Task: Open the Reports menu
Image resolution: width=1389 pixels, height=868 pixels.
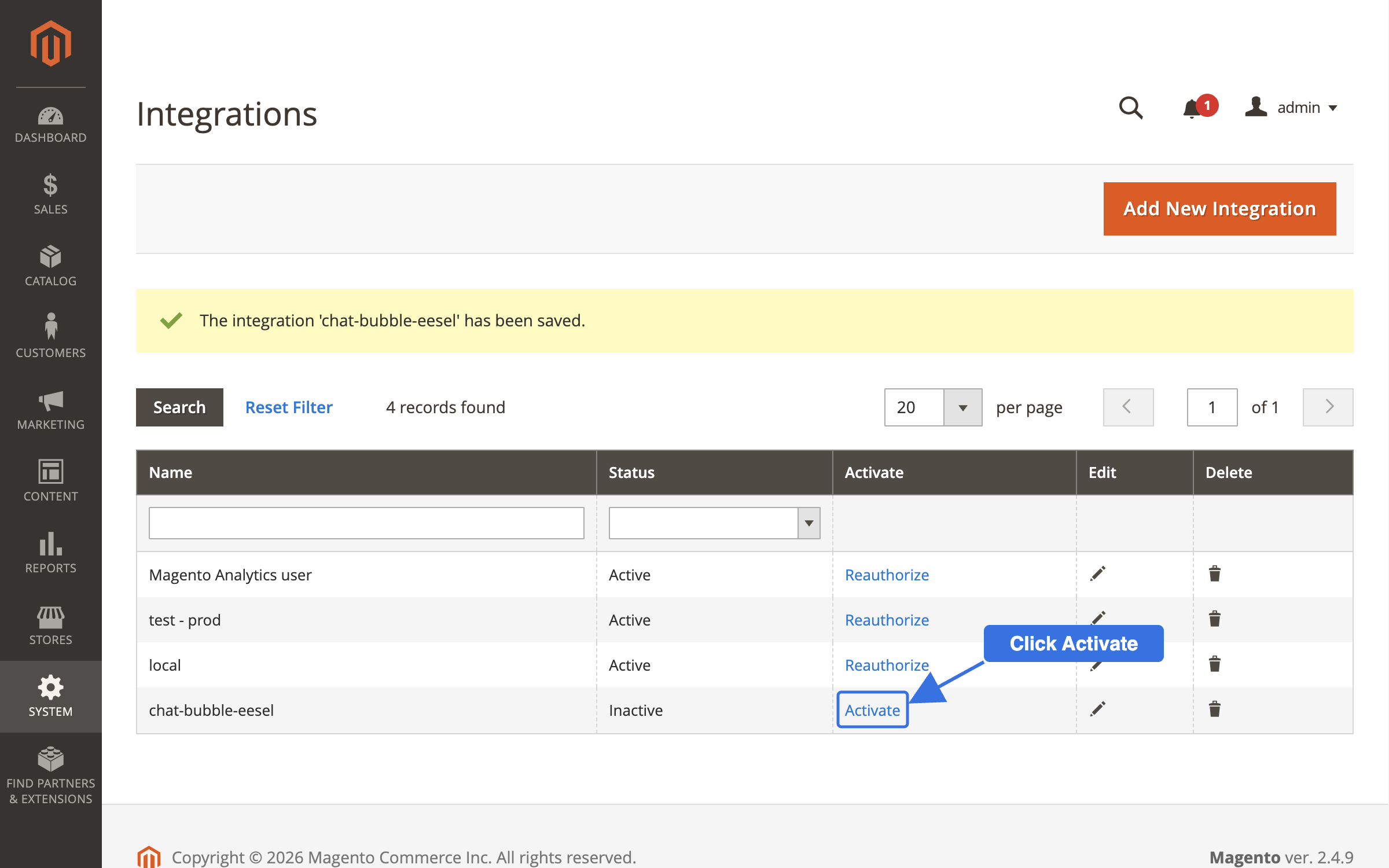Action: pos(51,553)
